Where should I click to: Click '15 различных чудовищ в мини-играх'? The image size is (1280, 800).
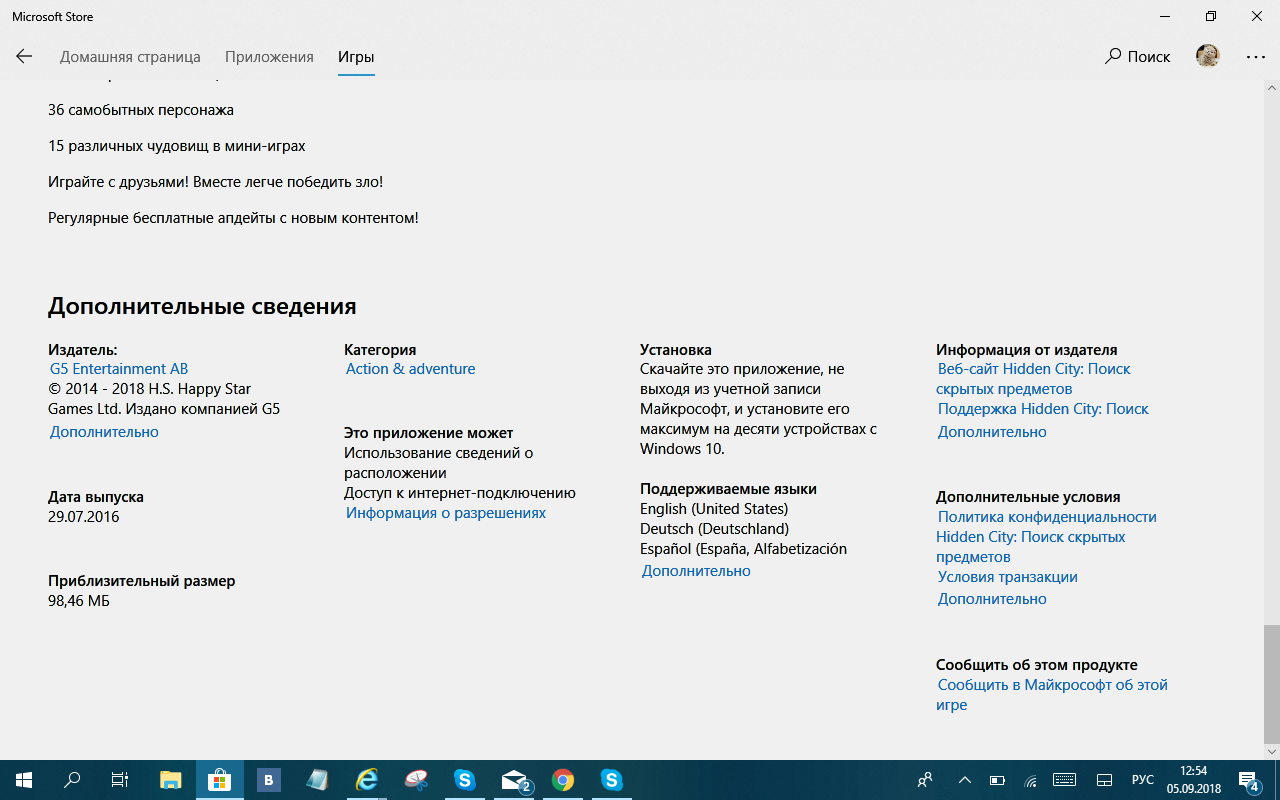click(x=177, y=146)
